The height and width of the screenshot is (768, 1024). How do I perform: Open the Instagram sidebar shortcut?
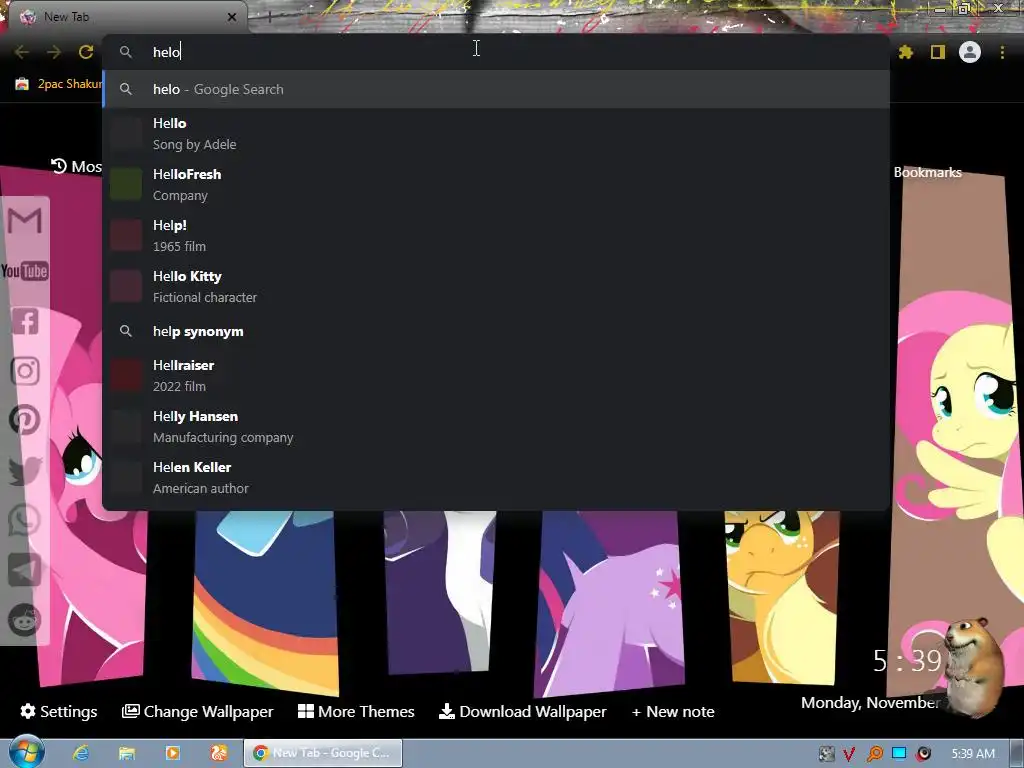tap(25, 371)
